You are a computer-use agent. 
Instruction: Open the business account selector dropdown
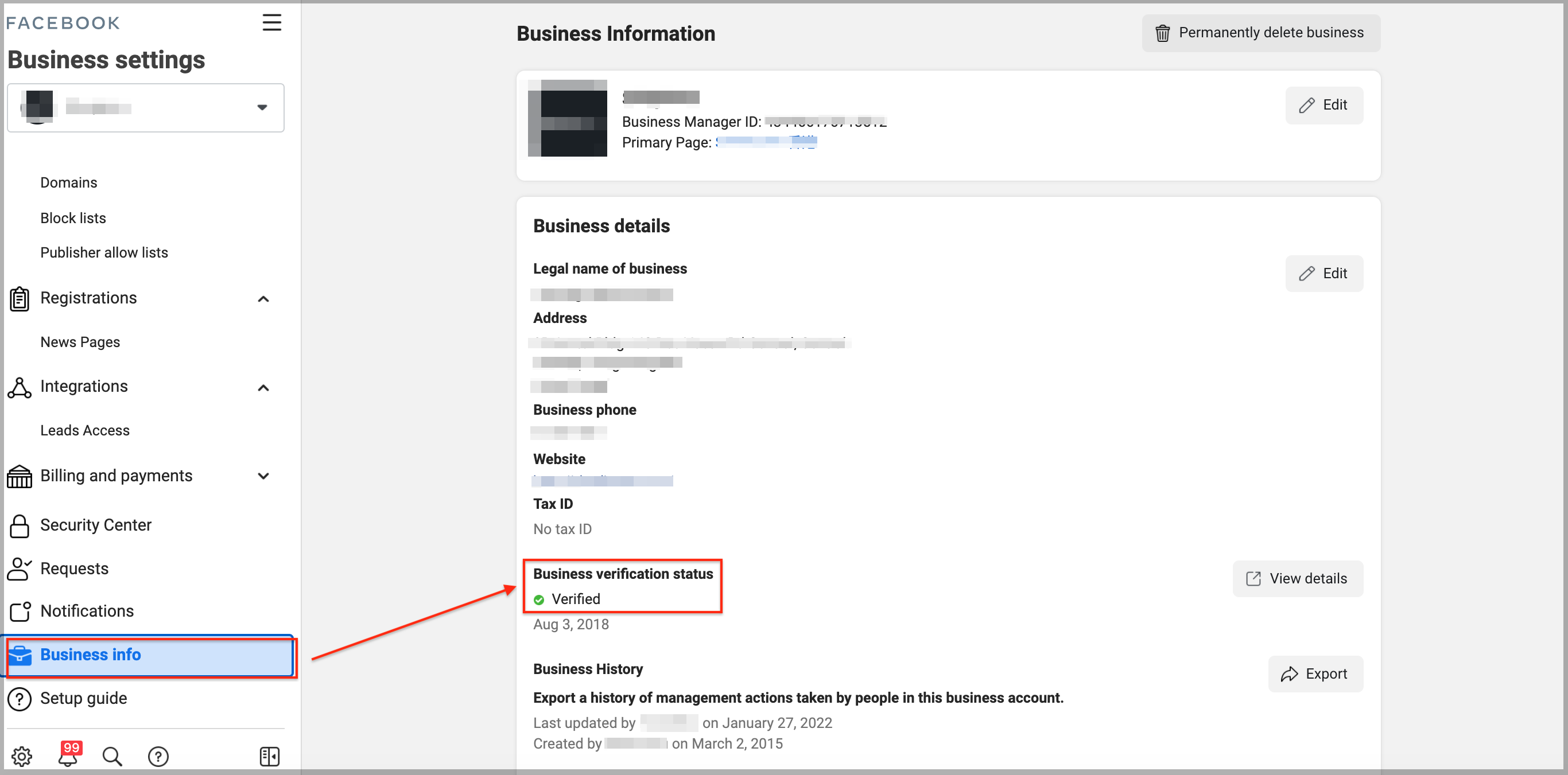tap(145, 108)
